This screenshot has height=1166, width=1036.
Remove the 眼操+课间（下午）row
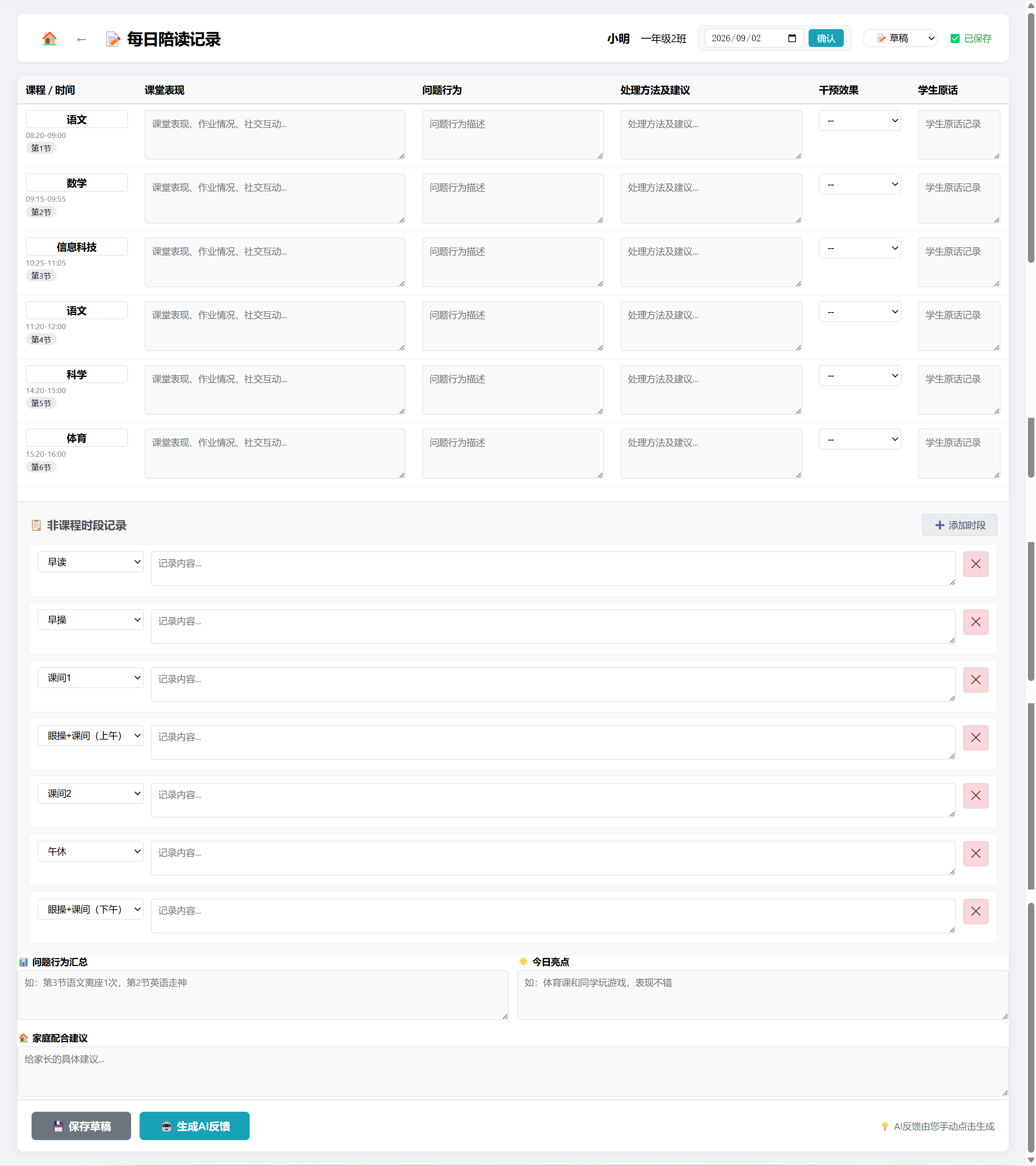(975, 911)
